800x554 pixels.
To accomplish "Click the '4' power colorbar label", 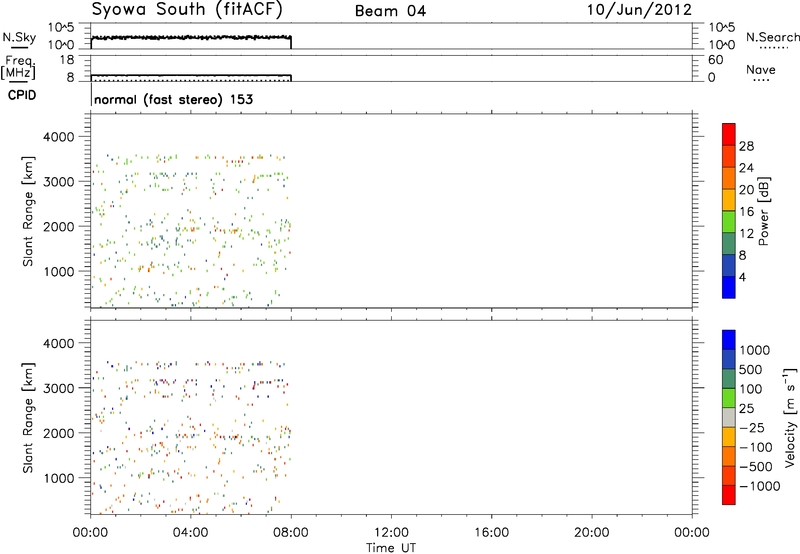I will (742, 277).
